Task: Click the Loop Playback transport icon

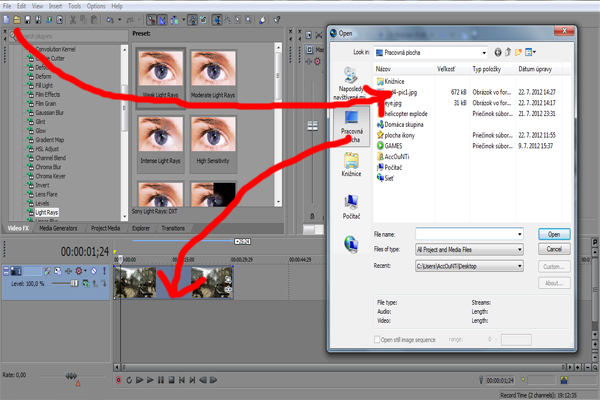Action: point(129,380)
